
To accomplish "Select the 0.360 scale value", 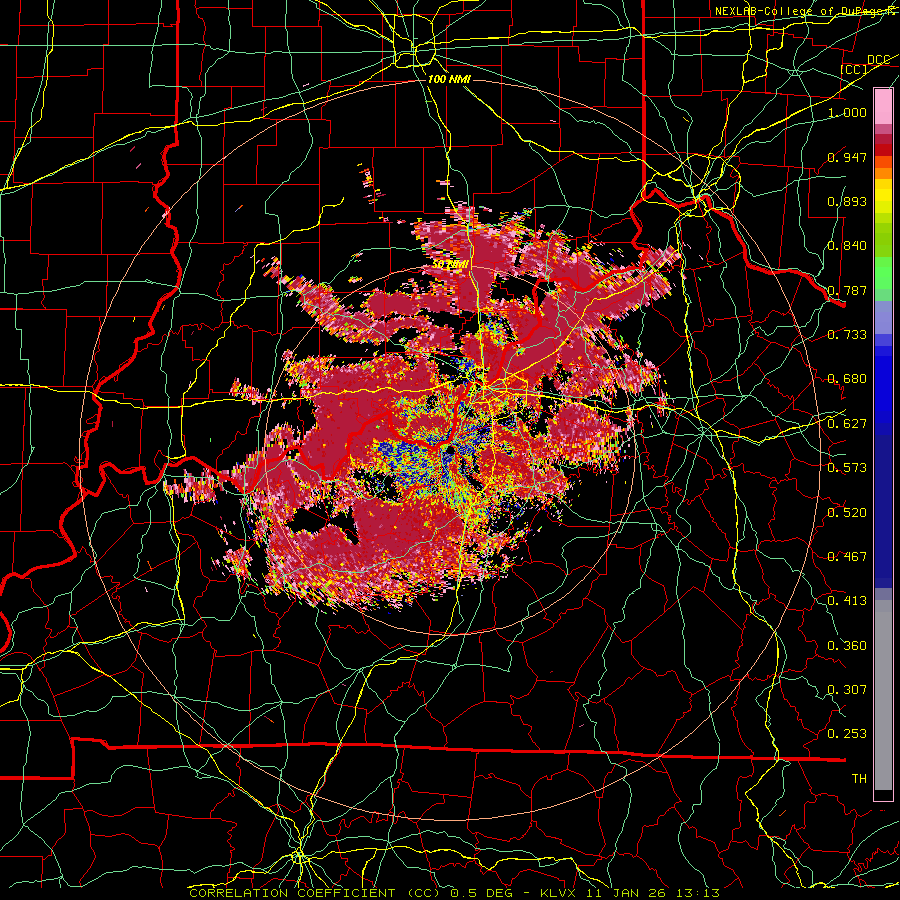I will pos(847,646).
